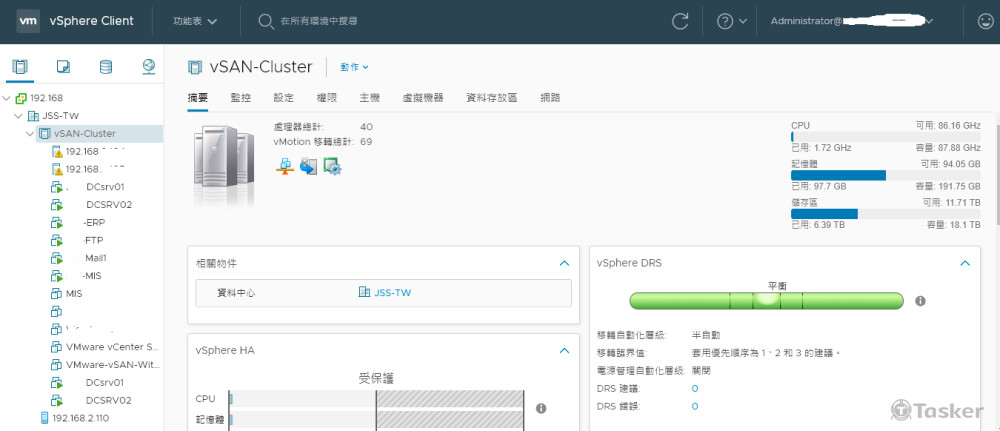Click the search all environments field

click(320, 21)
